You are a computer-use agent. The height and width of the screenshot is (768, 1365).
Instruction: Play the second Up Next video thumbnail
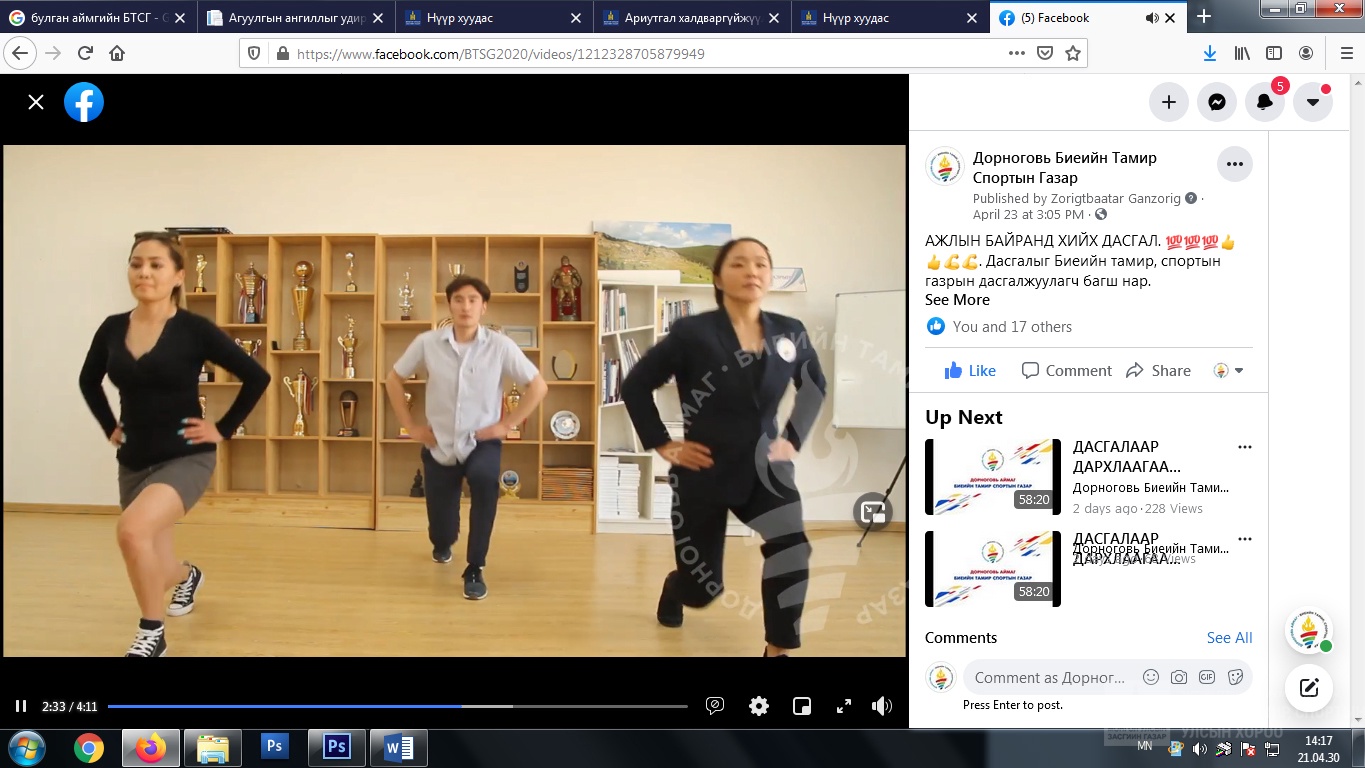point(993,569)
